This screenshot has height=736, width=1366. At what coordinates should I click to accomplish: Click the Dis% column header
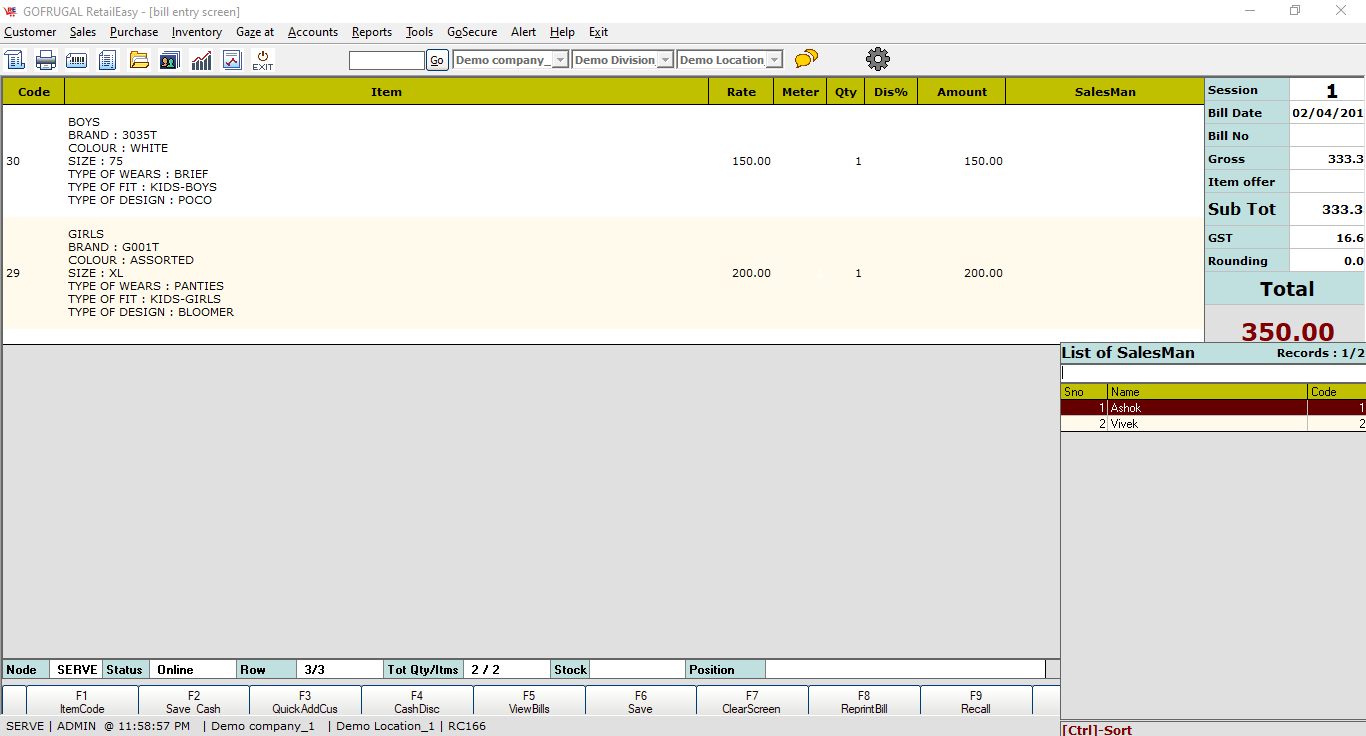[891, 92]
